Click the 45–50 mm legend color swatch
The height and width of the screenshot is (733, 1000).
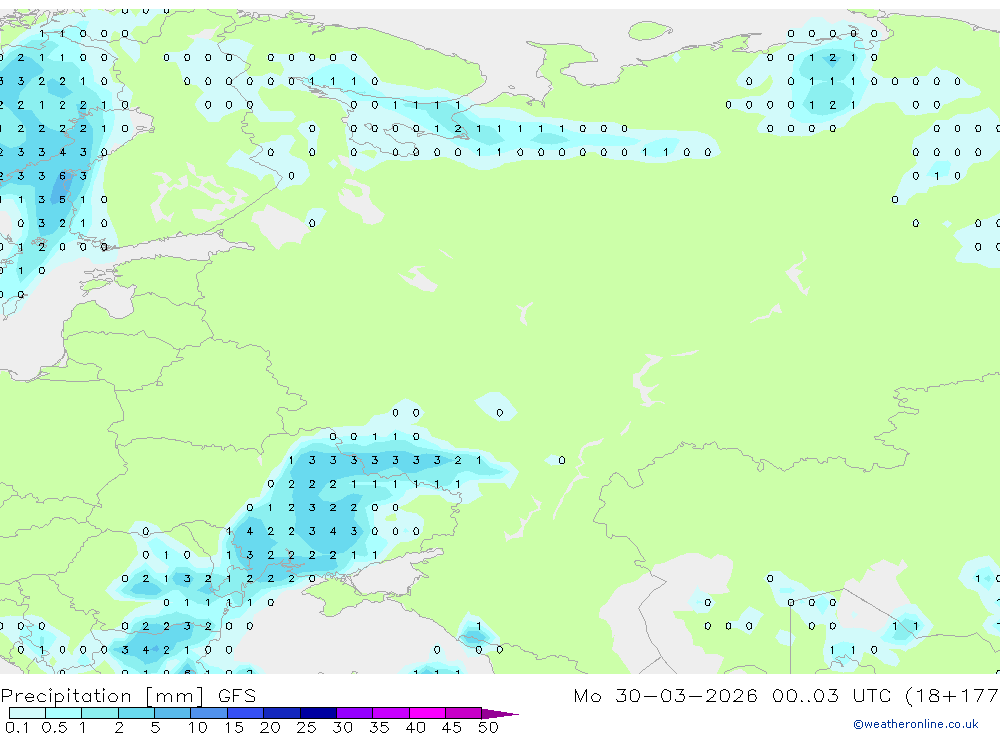click(x=464, y=713)
